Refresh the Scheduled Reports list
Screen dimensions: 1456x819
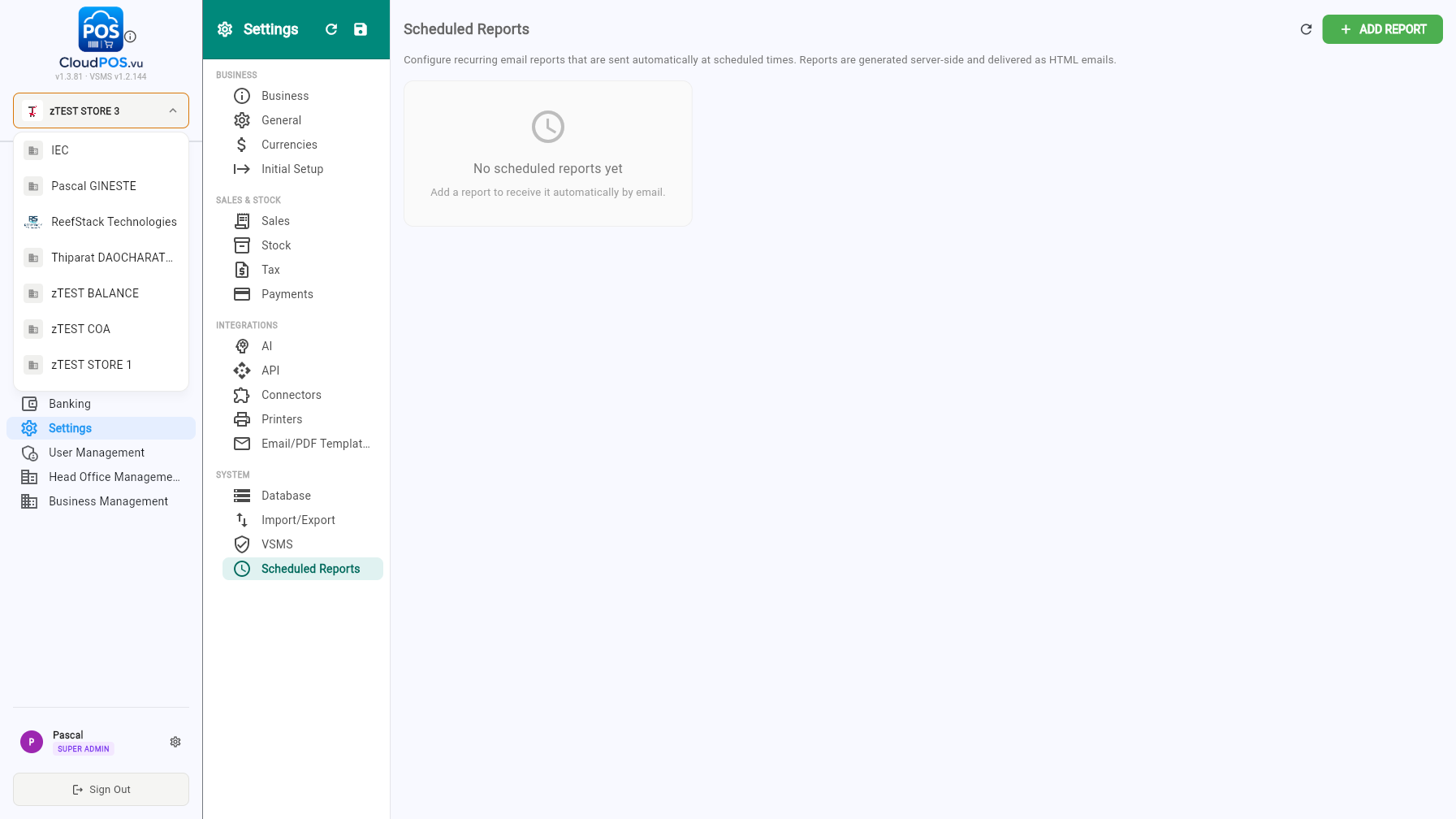coord(1306,29)
